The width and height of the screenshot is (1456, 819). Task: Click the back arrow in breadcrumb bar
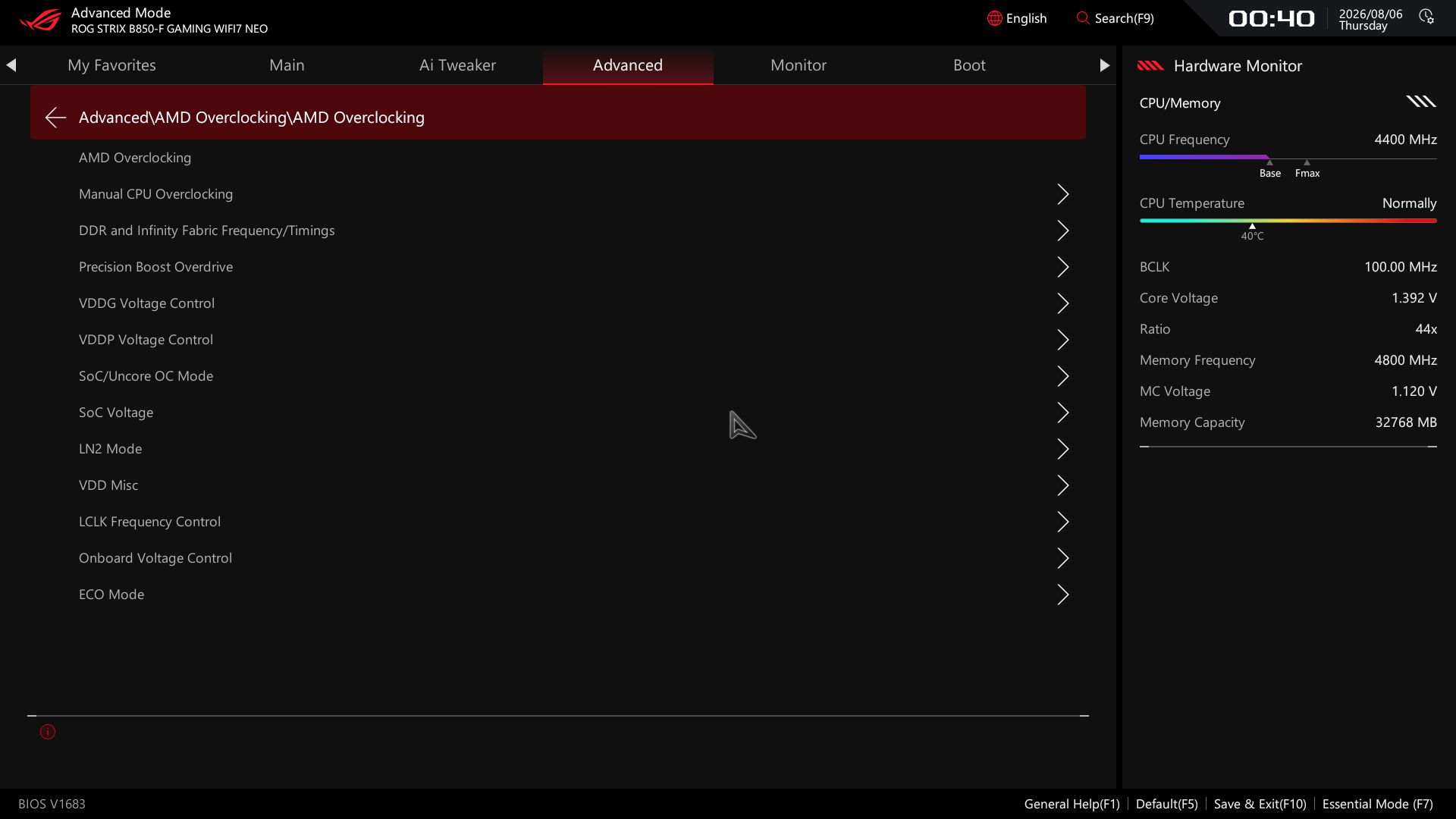coord(55,118)
